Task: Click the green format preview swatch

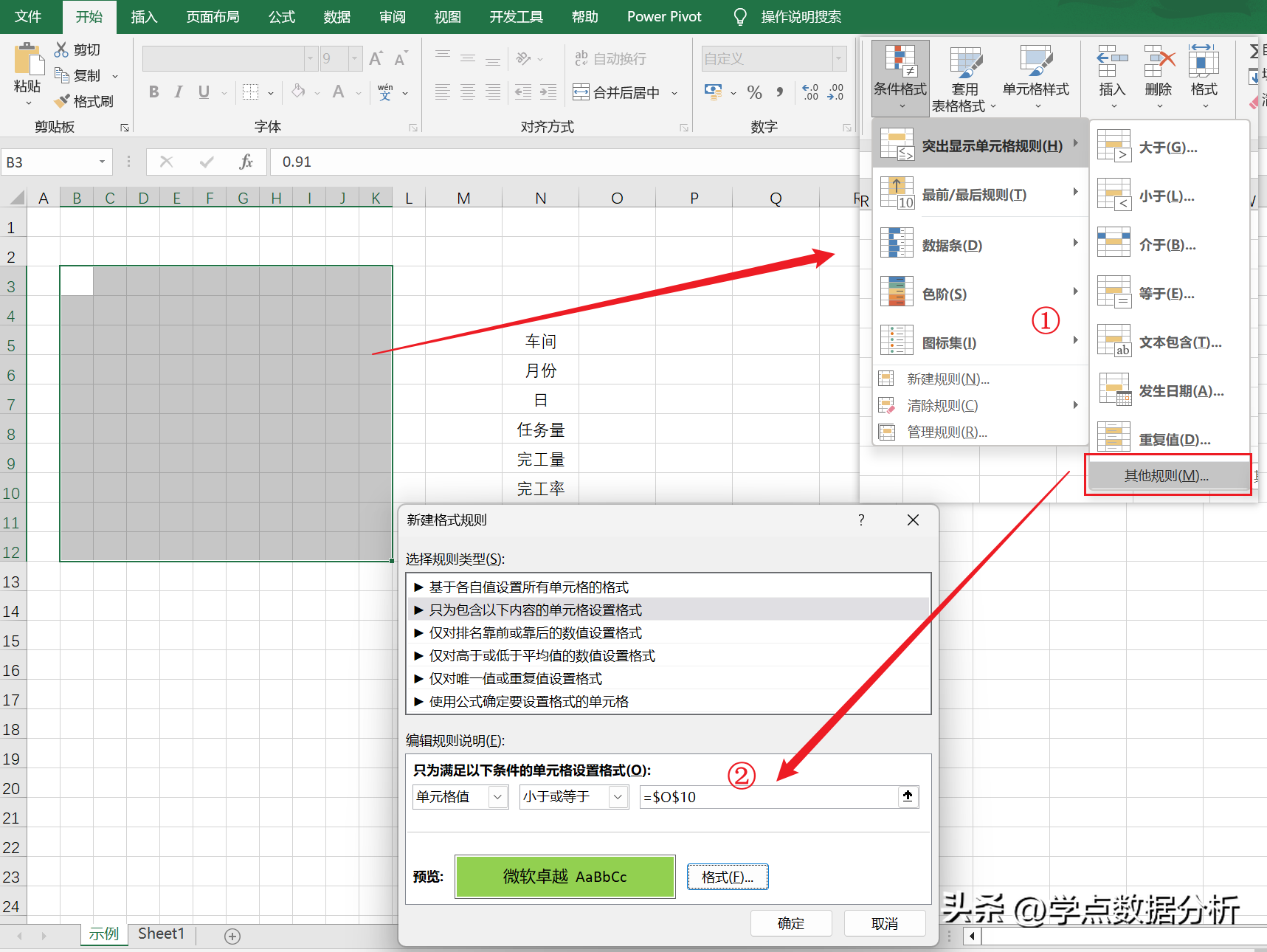Action: [x=565, y=877]
